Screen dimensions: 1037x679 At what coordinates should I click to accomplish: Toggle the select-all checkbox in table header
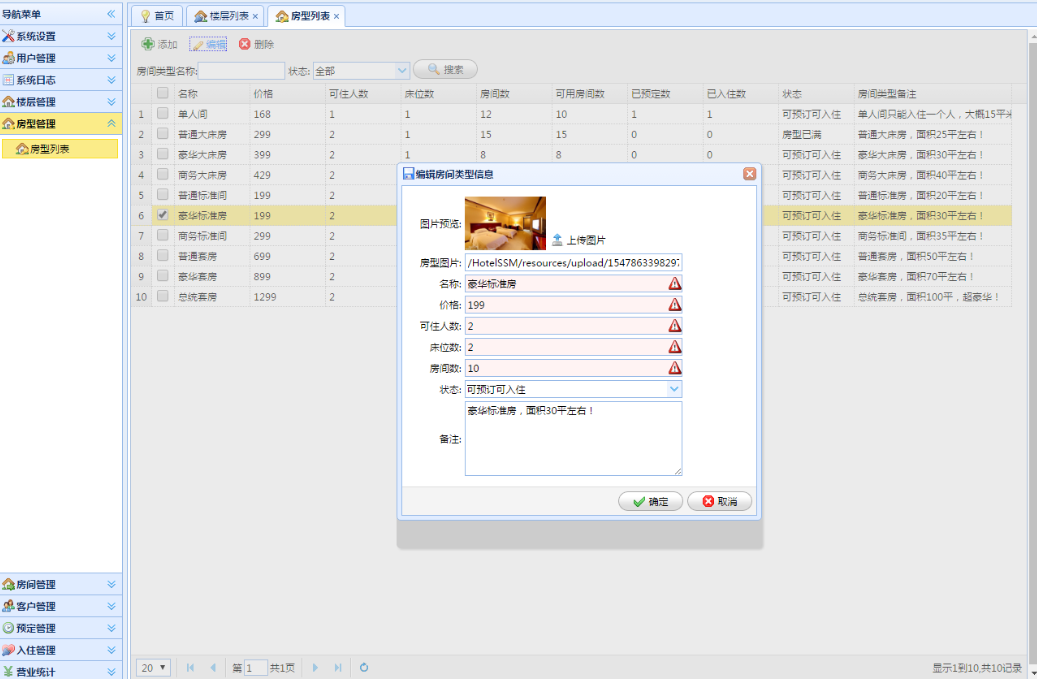[x=162, y=93]
